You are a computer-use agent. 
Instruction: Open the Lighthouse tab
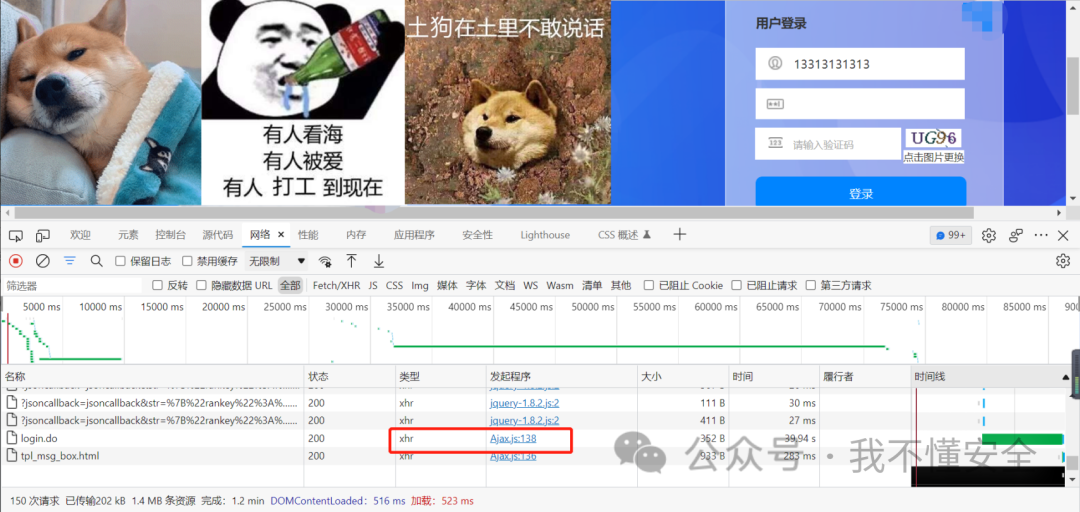coord(545,235)
